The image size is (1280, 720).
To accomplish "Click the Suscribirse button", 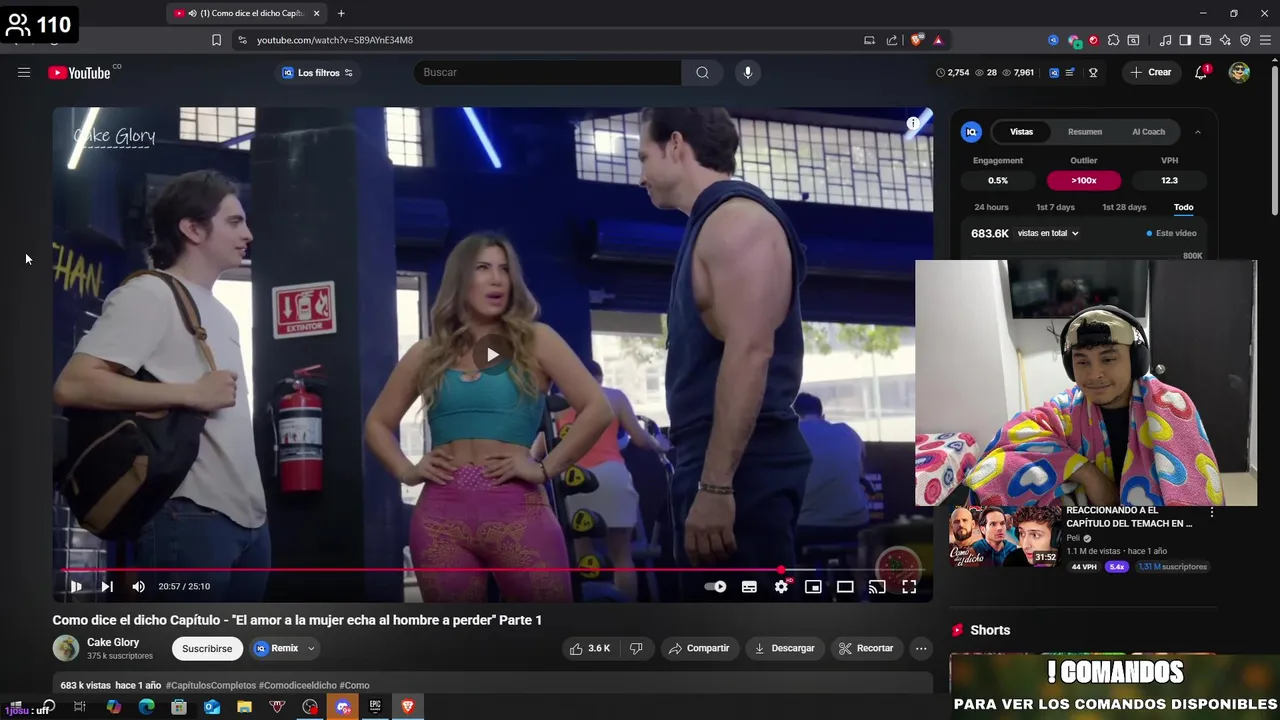I will (207, 648).
